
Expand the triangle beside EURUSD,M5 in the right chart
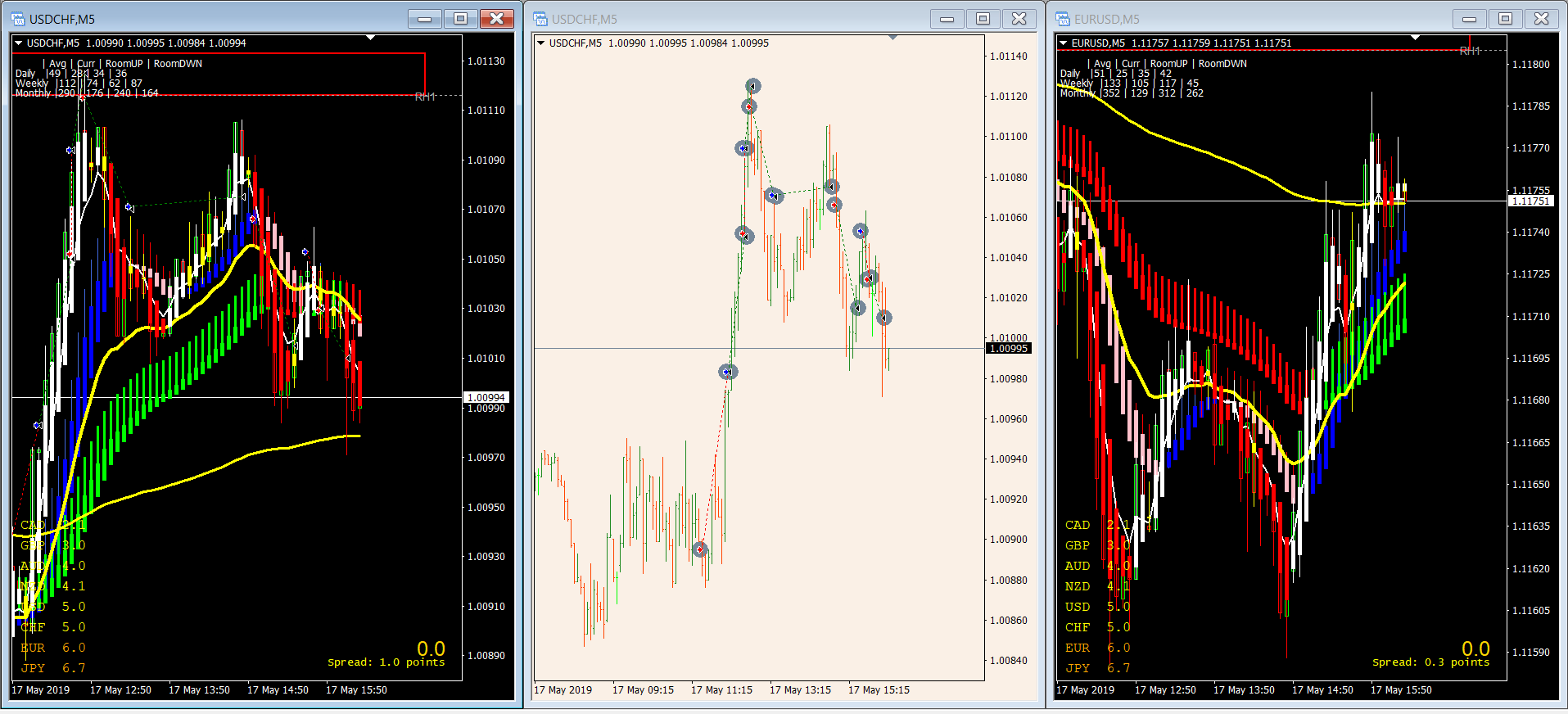1063,43
